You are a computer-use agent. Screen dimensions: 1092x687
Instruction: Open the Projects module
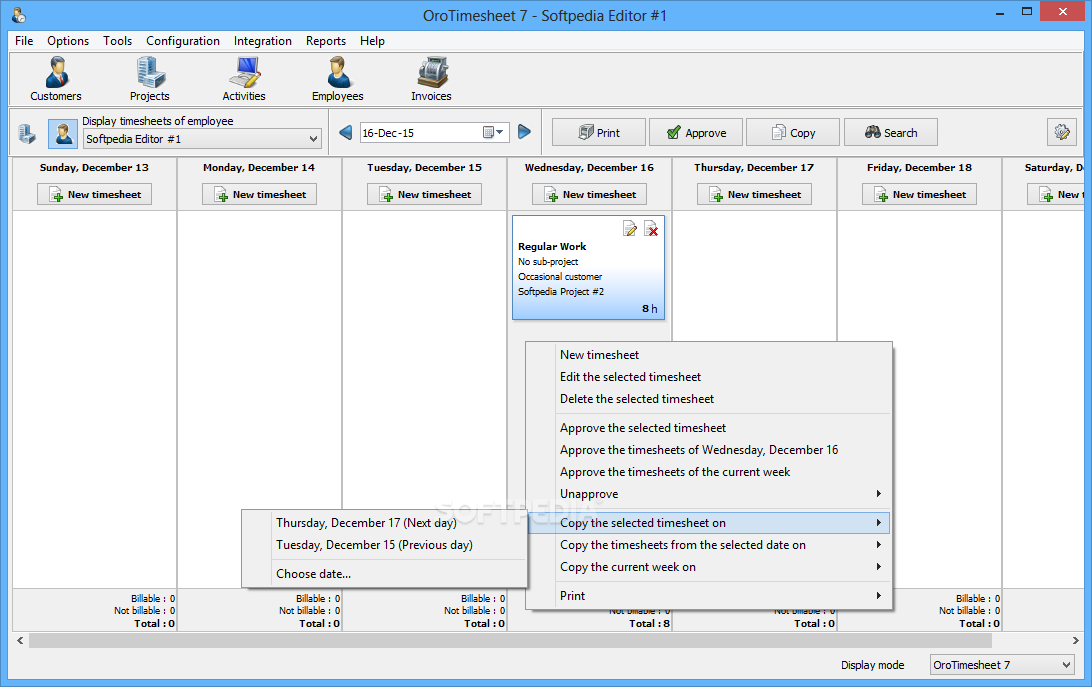click(x=150, y=79)
